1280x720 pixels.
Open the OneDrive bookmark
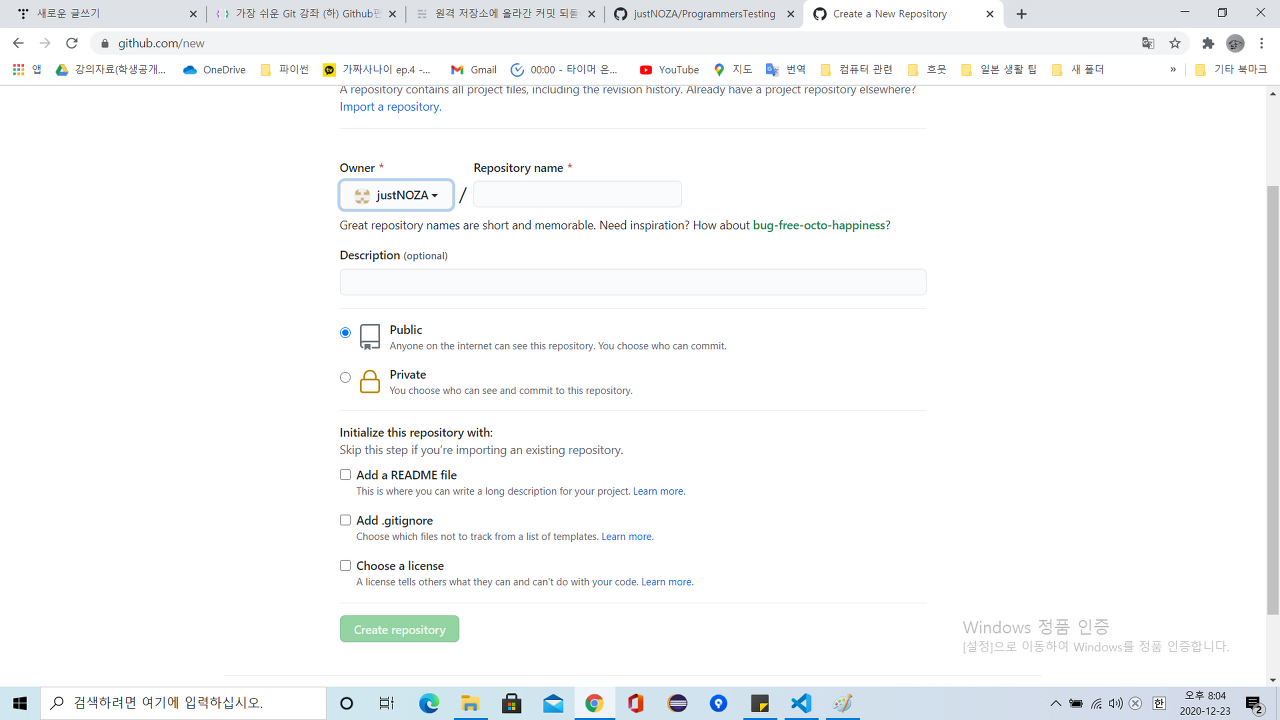pos(214,69)
